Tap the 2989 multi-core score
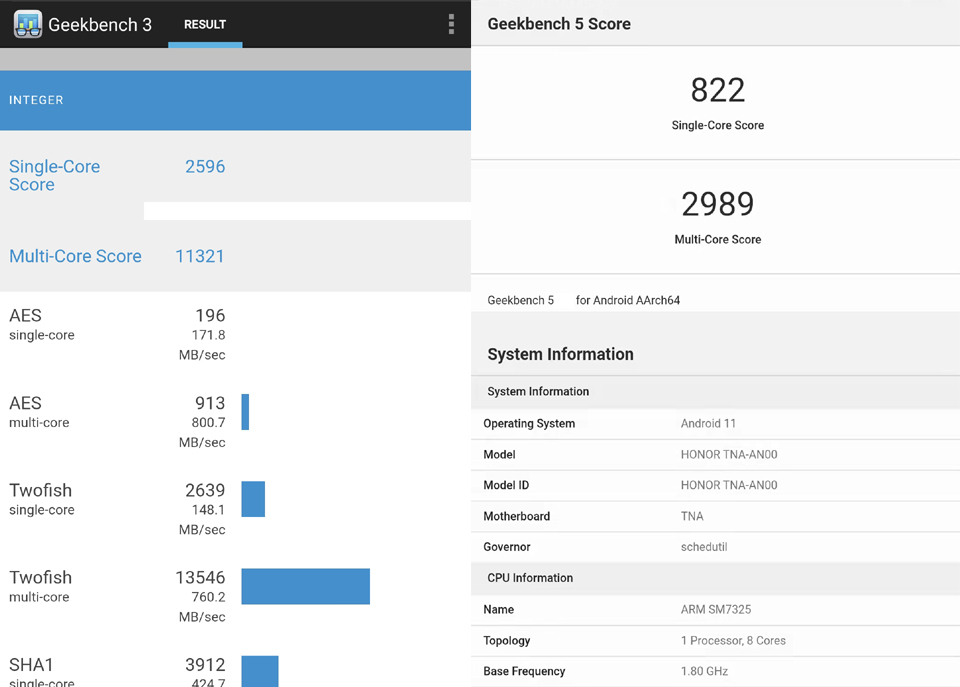Viewport: 960px width, 687px height. tap(718, 205)
